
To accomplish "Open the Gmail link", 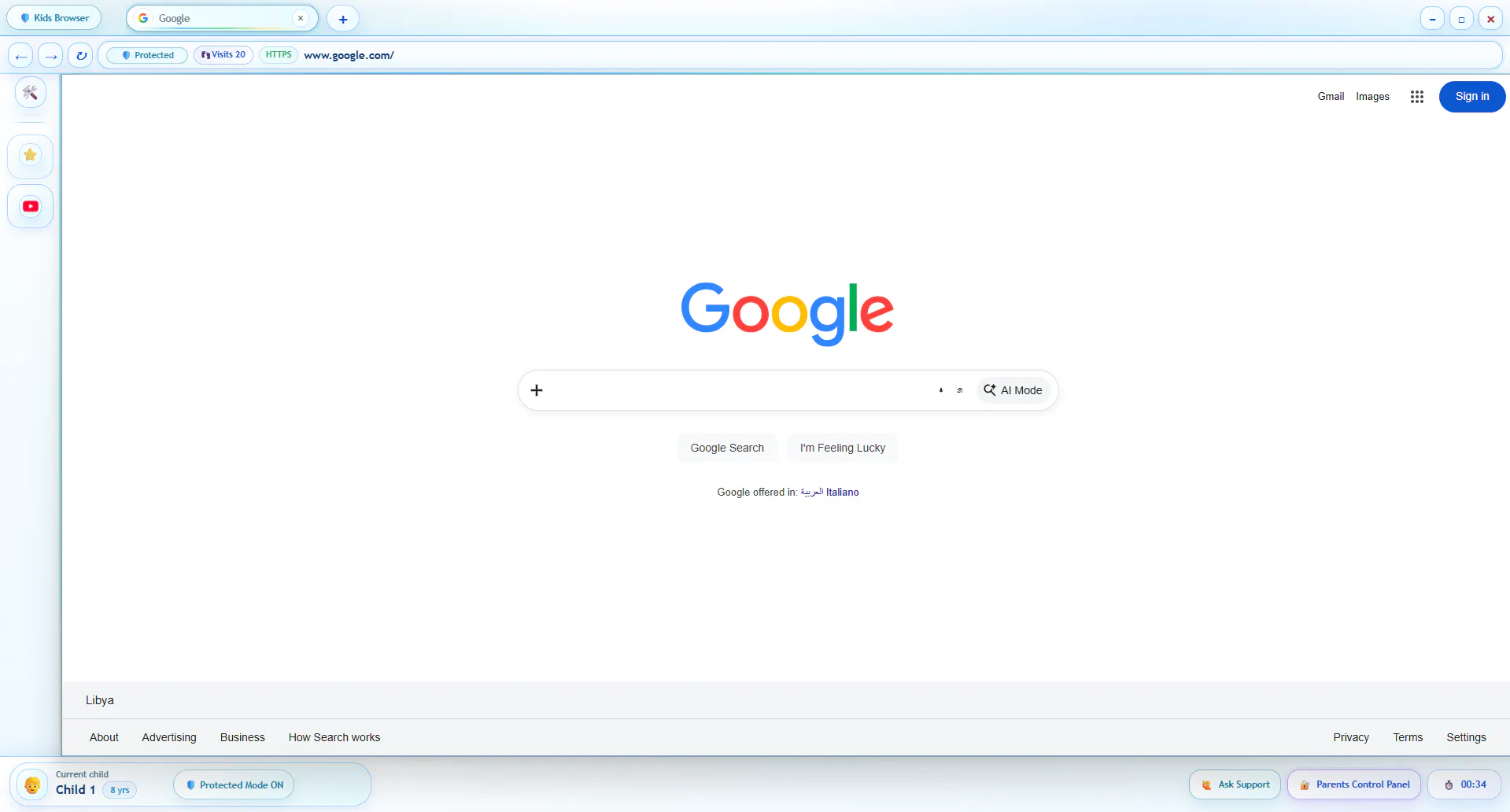I will 1331,97.
